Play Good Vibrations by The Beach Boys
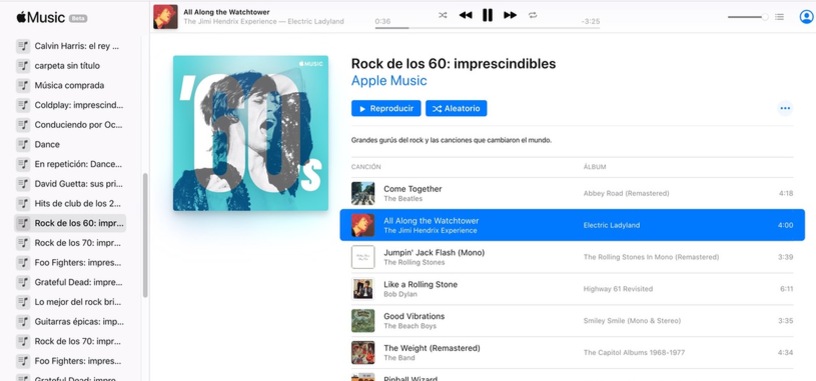The width and height of the screenshot is (816, 381). (x=572, y=320)
